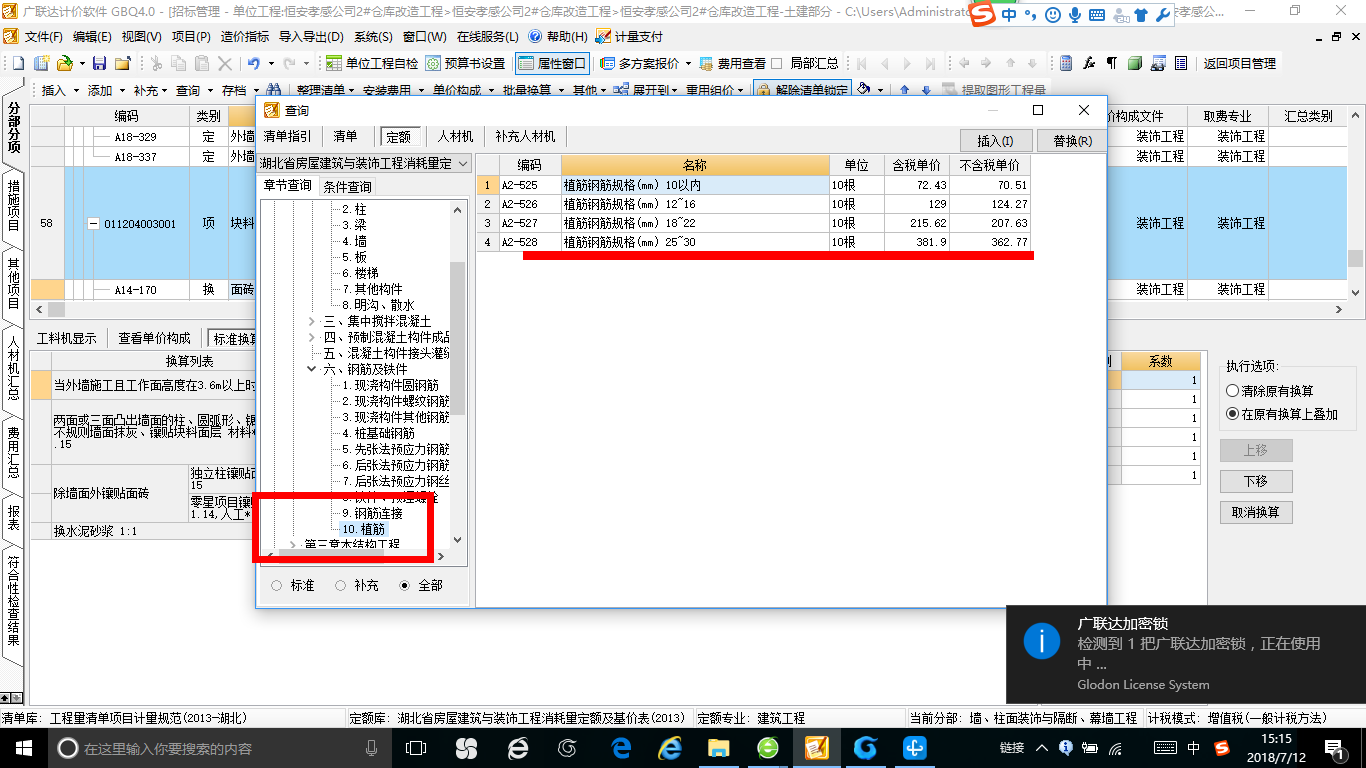Switch to 清单指引 tab
The image size is (1366, 768).
[288, 136]
